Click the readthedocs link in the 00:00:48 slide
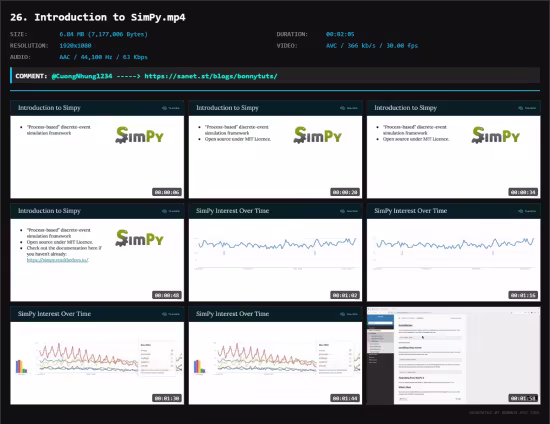 tap(58, 260)
